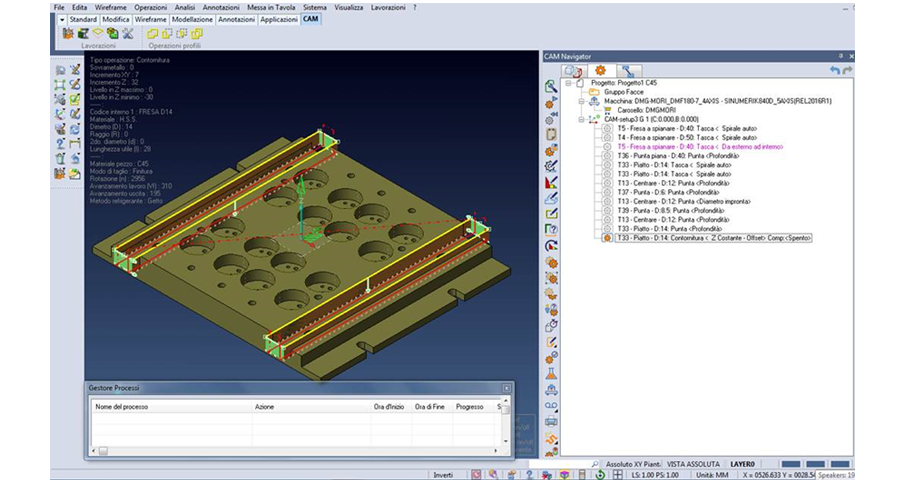Screen dimensions: 910x483
Task: Select magenta T5 Da esterno ad interno operation
Action: click(700, 147)
